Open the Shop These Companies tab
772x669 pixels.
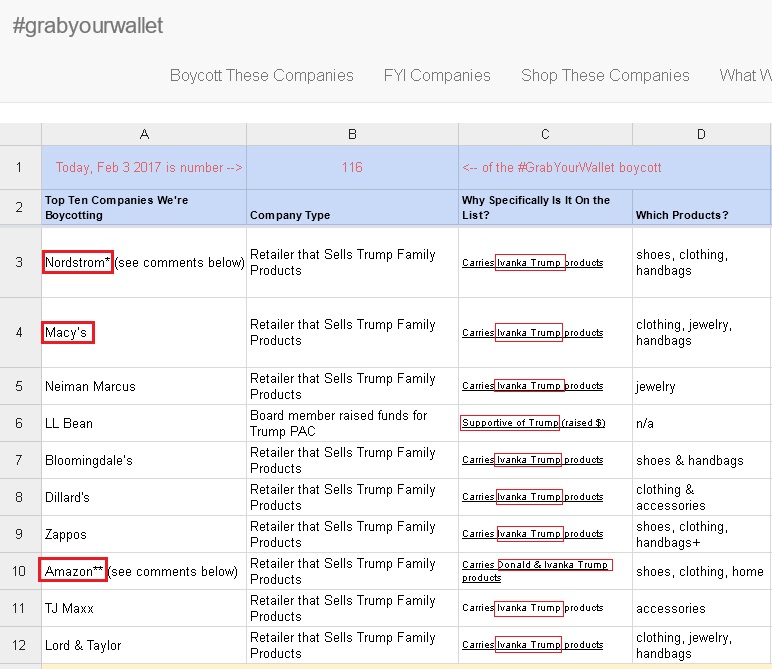click(x=605, y=75)
